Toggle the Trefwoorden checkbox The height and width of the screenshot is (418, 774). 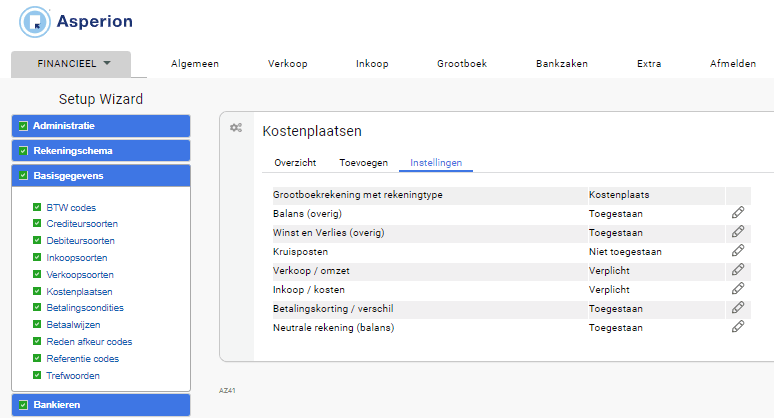click(37, 375)
